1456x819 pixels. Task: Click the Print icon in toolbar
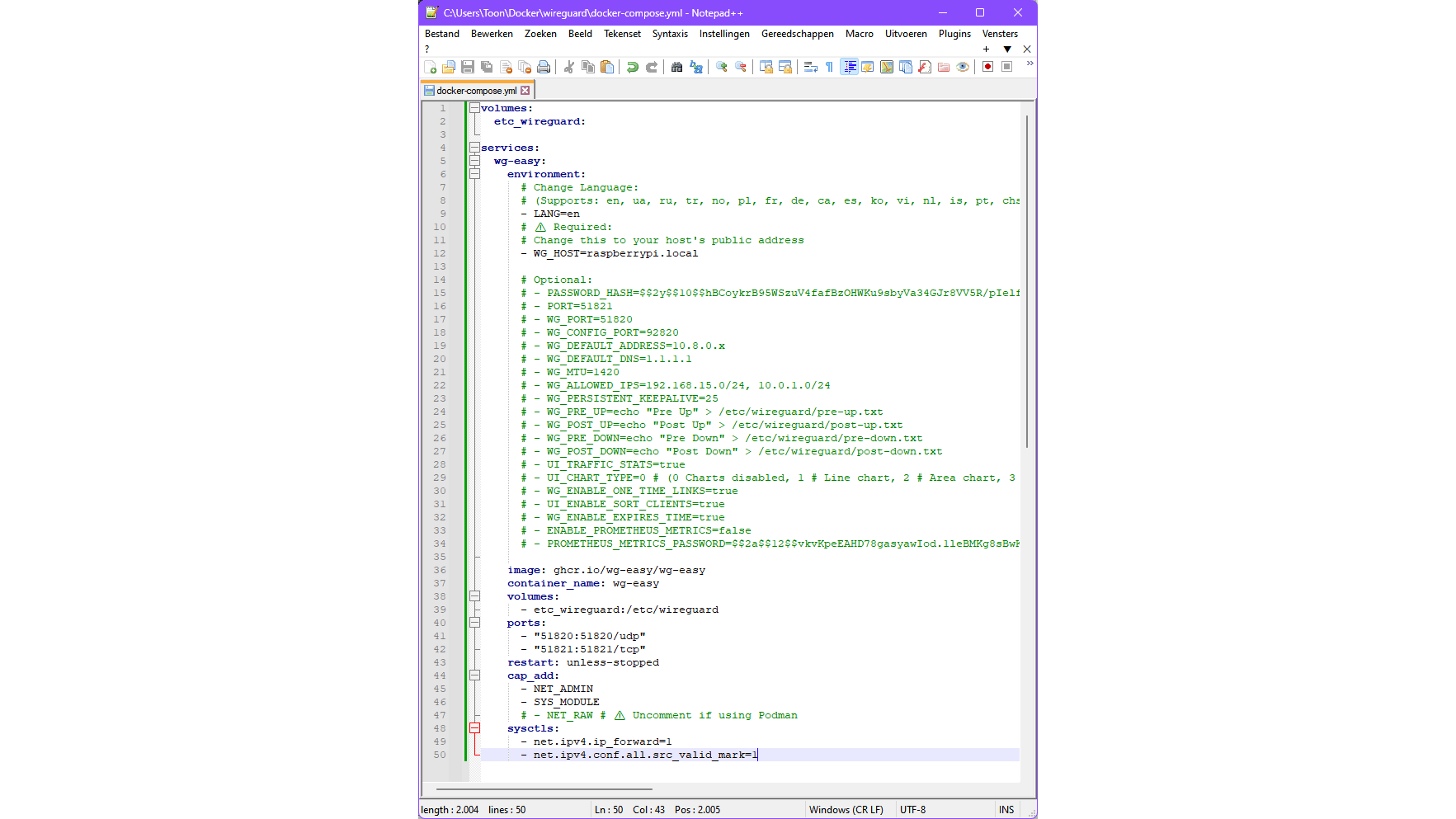pyautogui.click(x=544, y=67)
